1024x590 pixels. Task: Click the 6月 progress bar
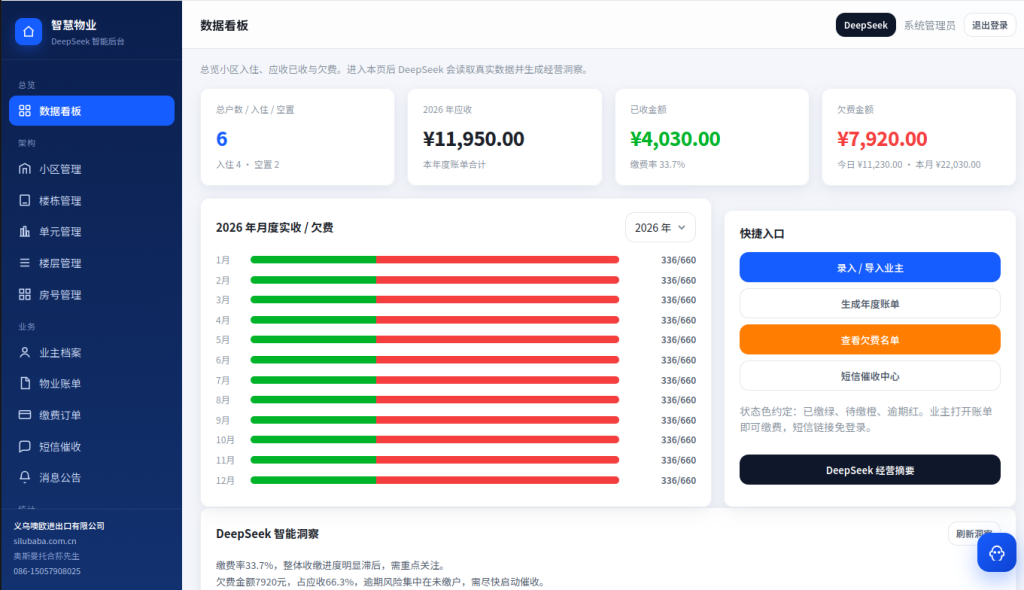click(434, 360)
